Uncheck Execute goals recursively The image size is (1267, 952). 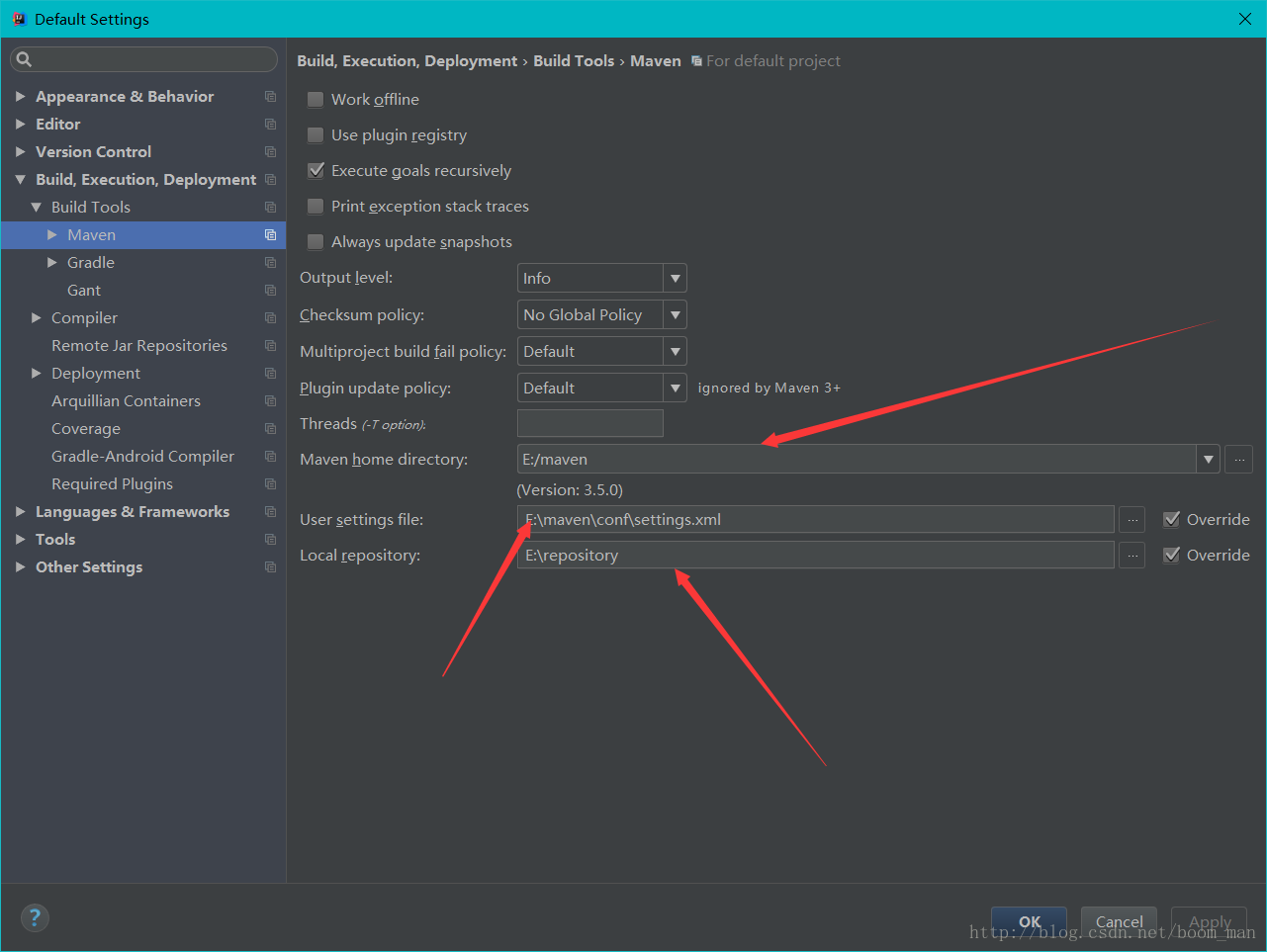click(316, 171)
